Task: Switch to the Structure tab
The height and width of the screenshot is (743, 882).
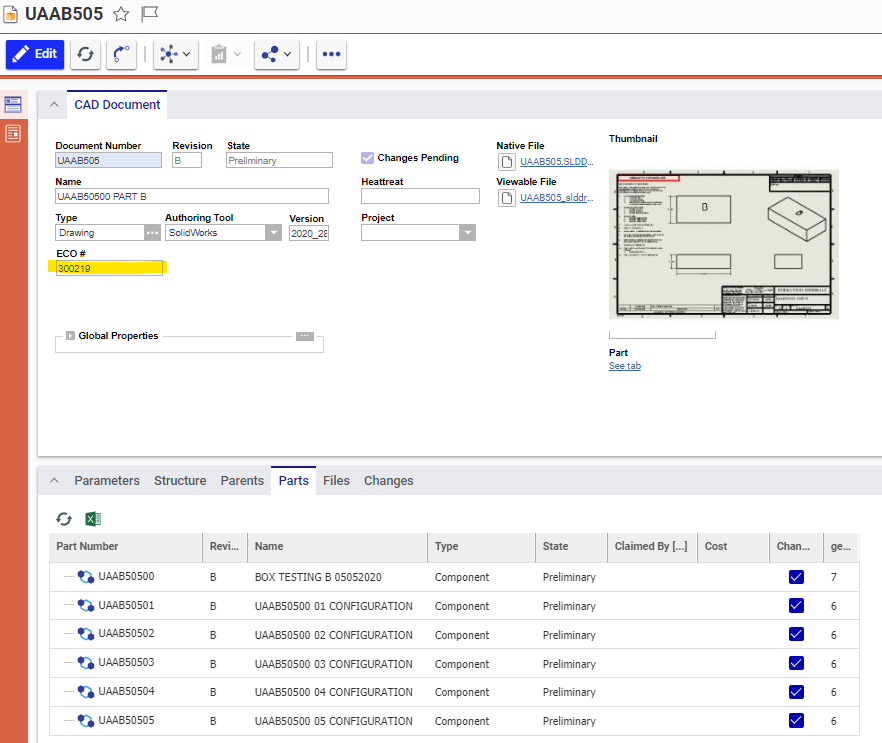Action: tap(180, 481)
